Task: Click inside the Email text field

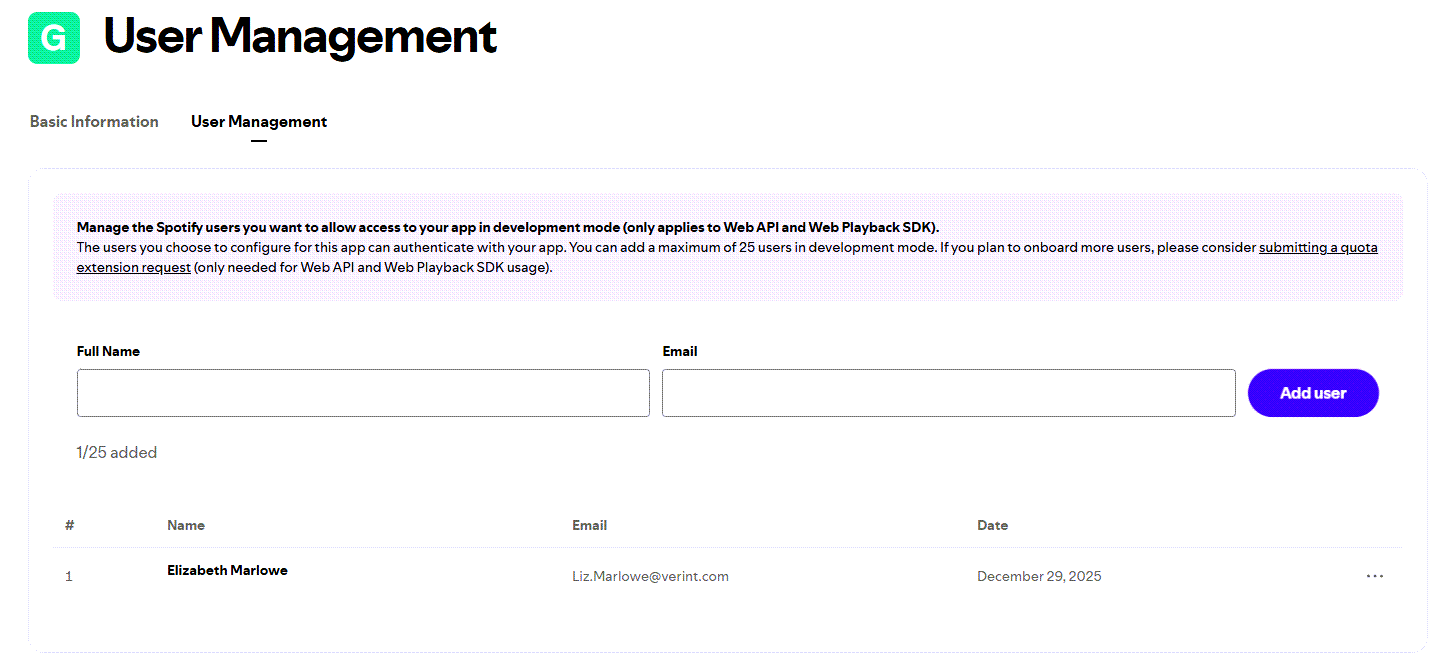Action: pyautogui.click(x=948, y=392)
